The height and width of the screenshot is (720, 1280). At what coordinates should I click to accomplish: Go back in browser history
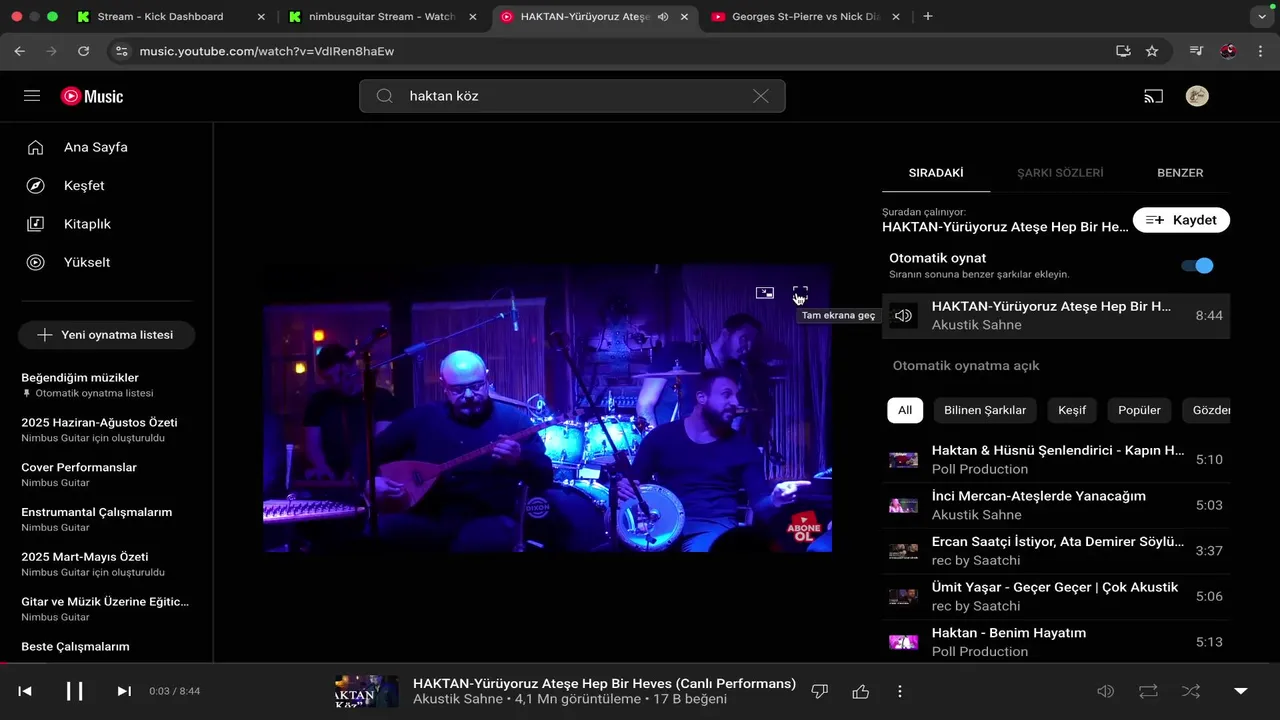pyautogui.click(x=20, y=51)
